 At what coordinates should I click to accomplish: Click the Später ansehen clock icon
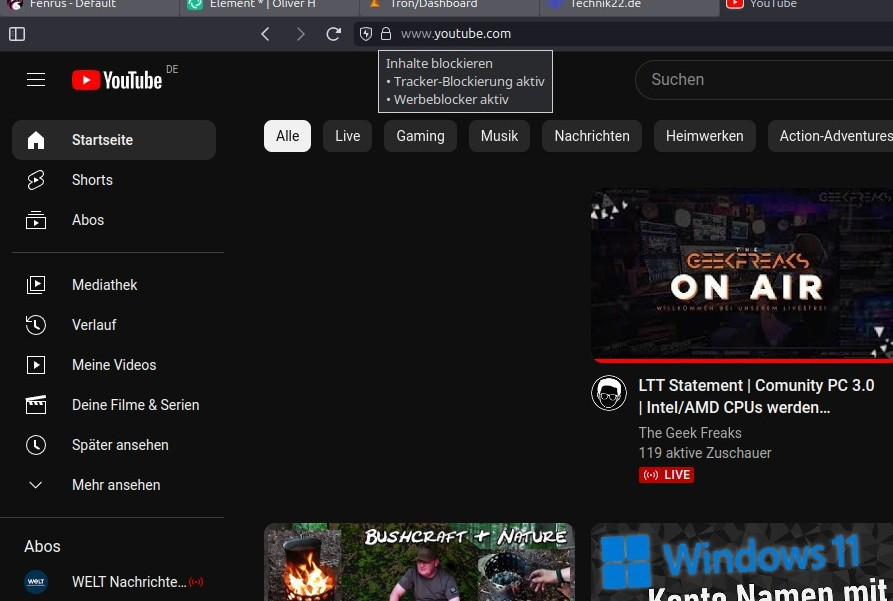click(x=36, y=445)
